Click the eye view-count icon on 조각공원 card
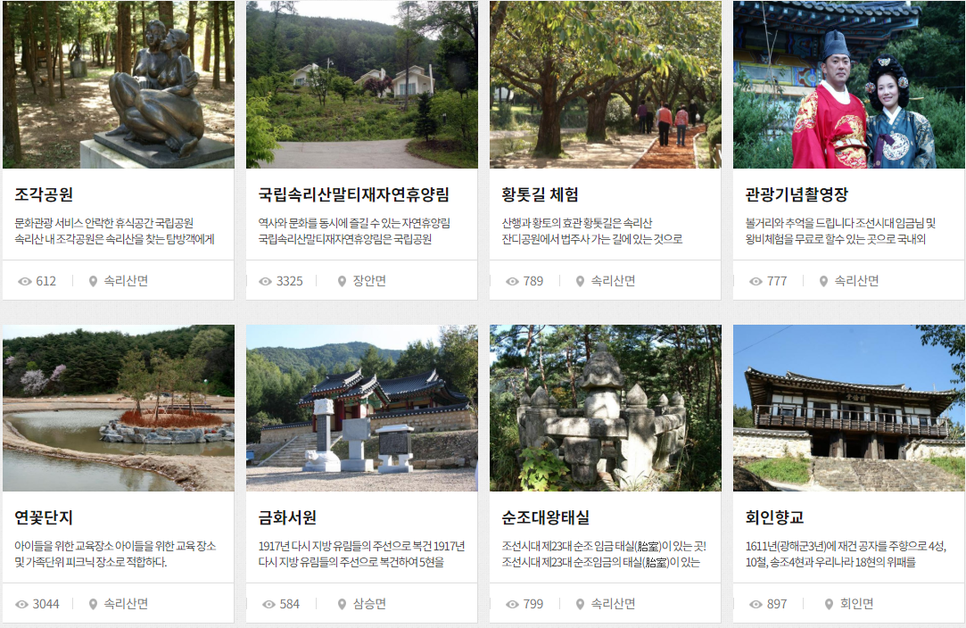The height and width of the screenshot is (628, 966). tap(25, 281)
